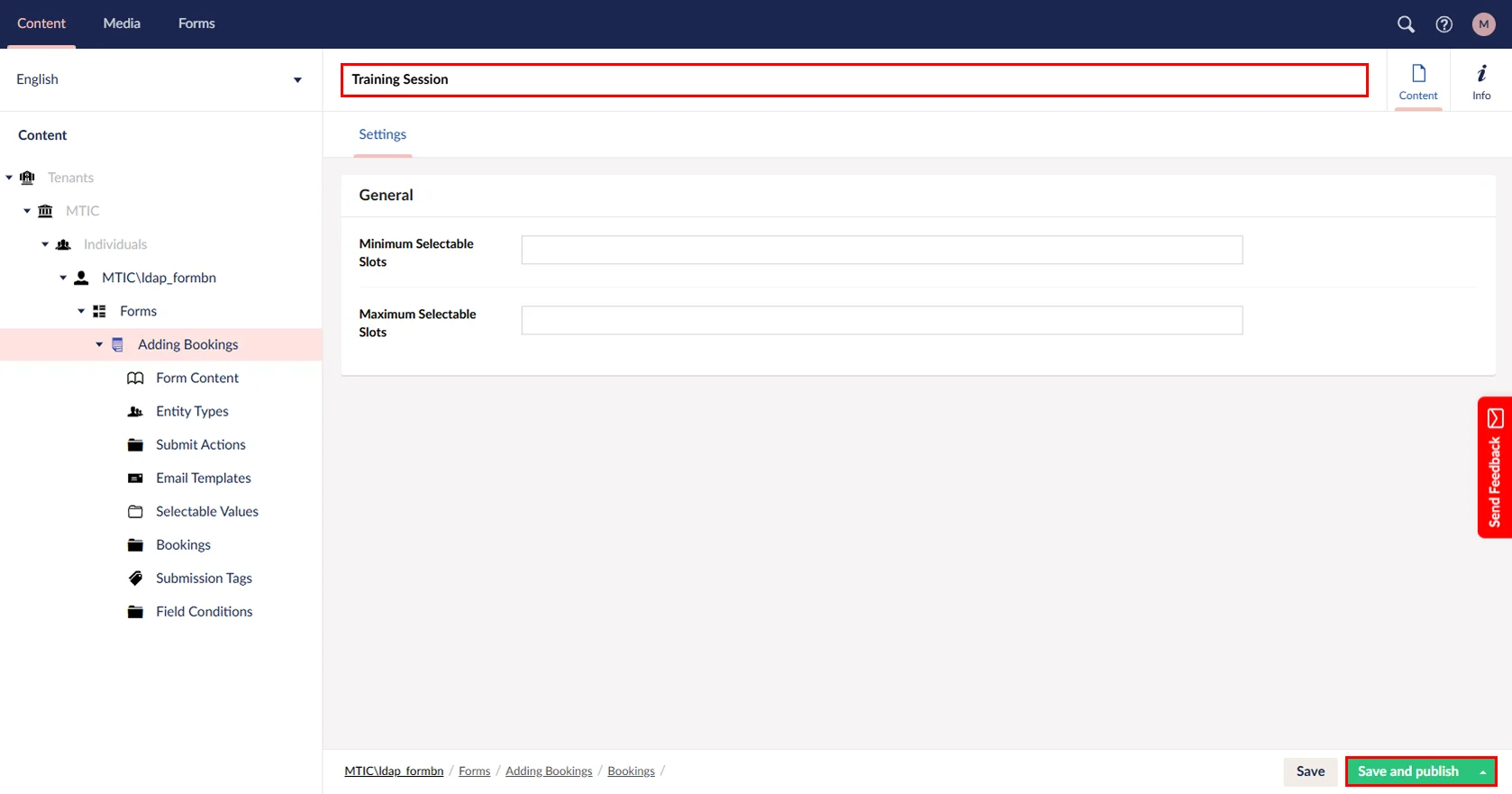Collapse the Forms tree node
1512x794 pixels.
[81, 312]
